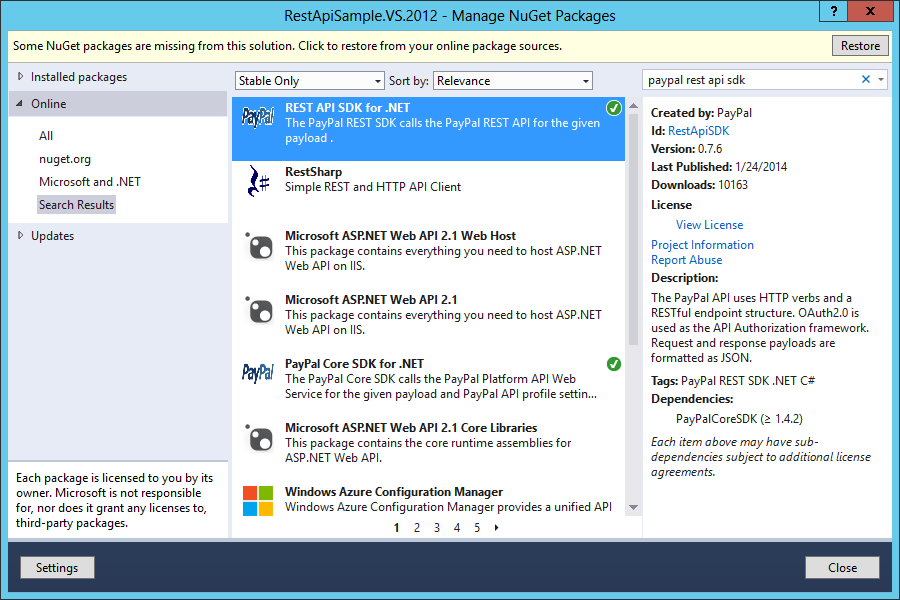Click the Last Published 1/24/2014 text
Image resolution: width=900 pixels, height=600 pixels.
coord(719,167)
